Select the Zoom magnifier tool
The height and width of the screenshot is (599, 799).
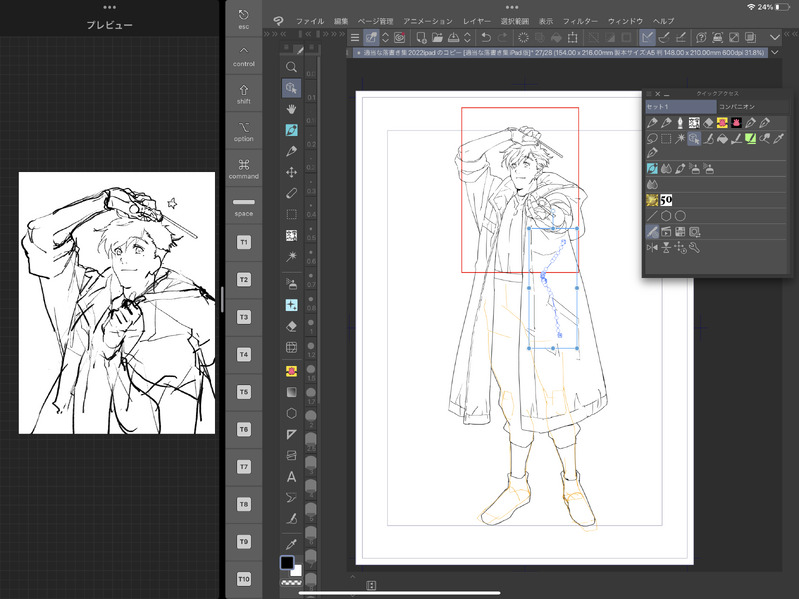[x=291, y=66]
